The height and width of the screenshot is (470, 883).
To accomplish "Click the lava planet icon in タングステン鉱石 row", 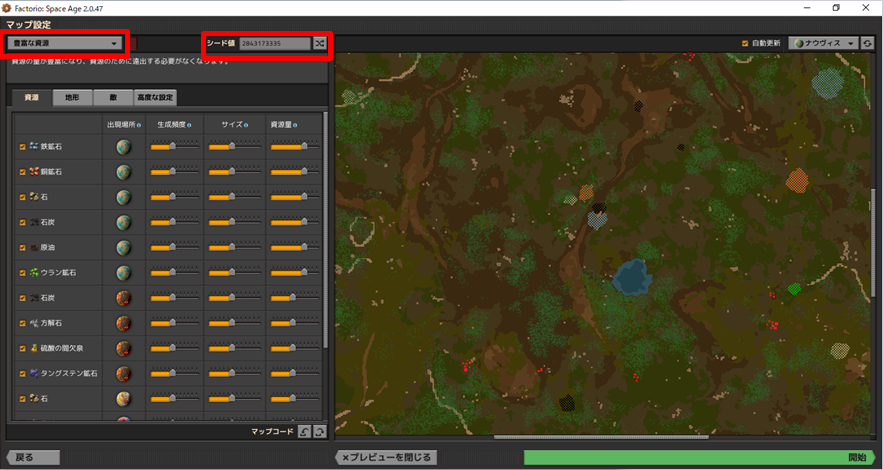I will (x=123, y=373).
